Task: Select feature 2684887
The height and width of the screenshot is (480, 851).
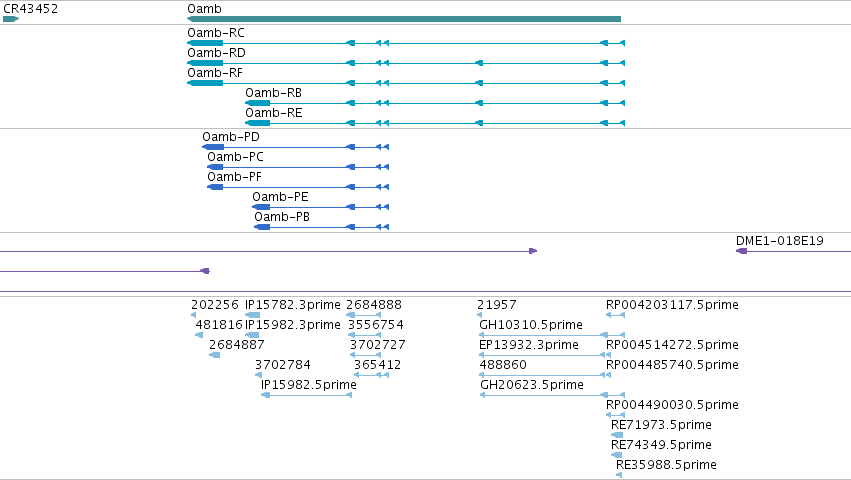Action: [237, 345]
